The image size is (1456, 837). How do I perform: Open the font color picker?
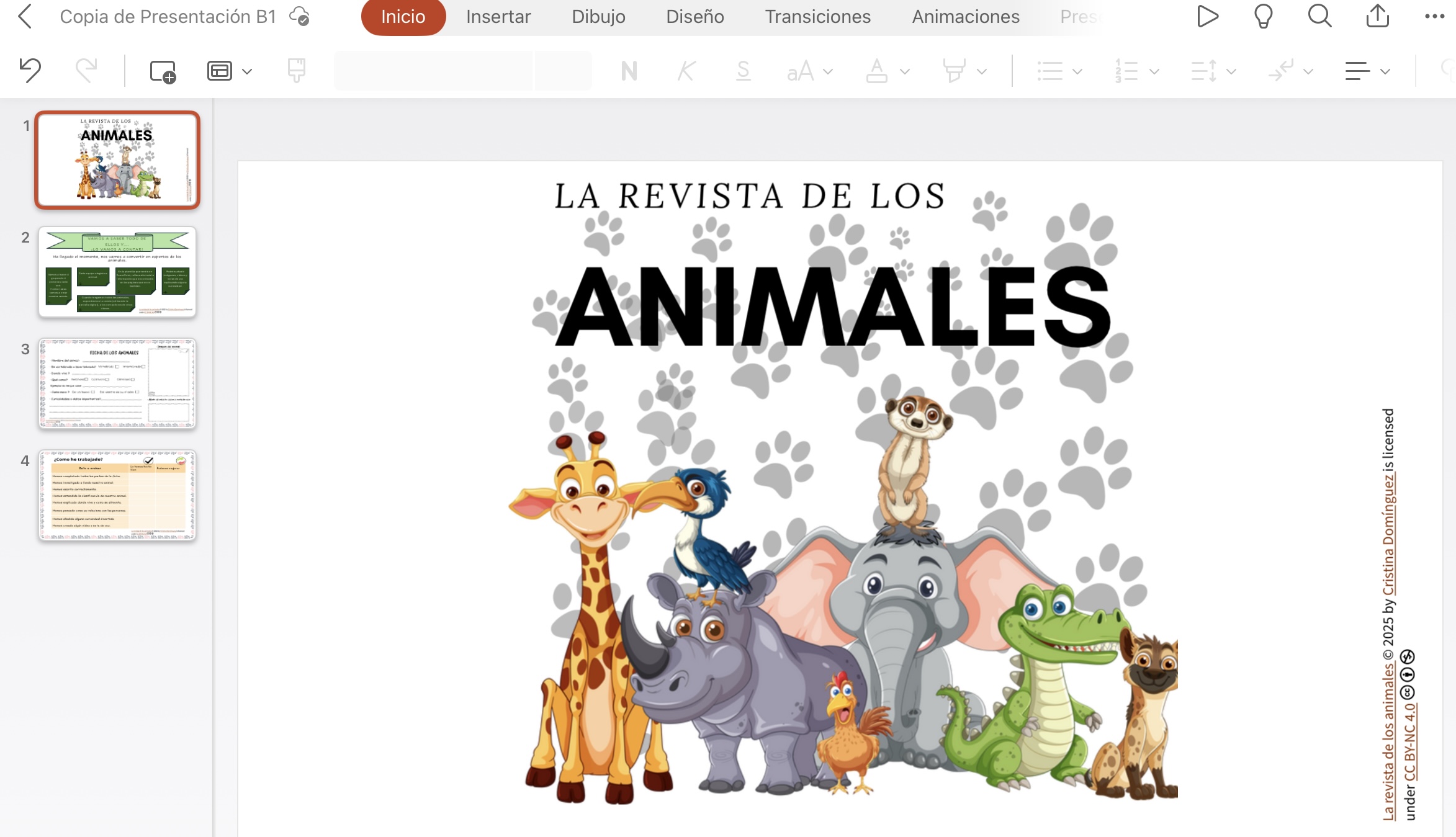876,71
